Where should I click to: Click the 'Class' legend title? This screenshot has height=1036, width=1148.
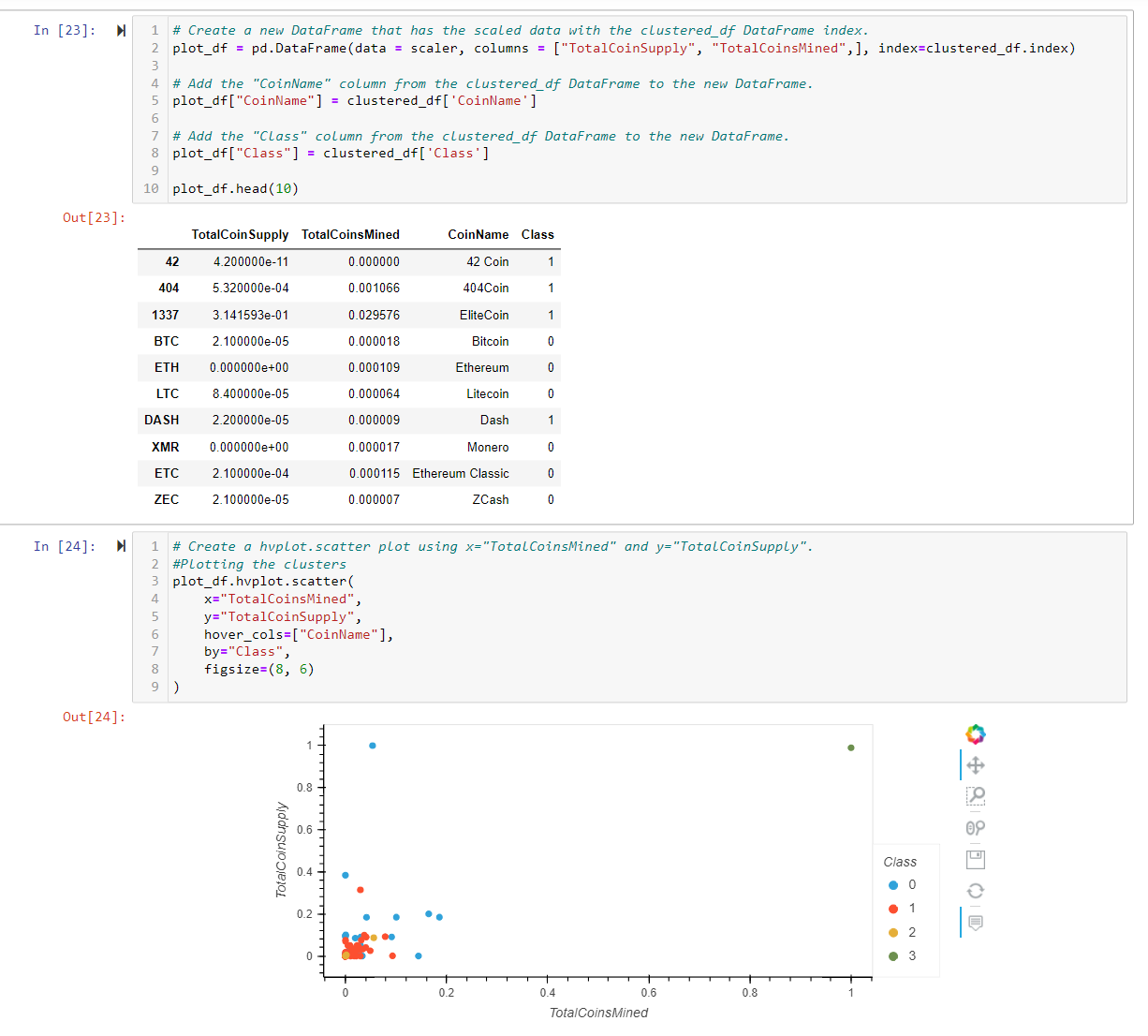pyautogui.click(x=900, y=862)
